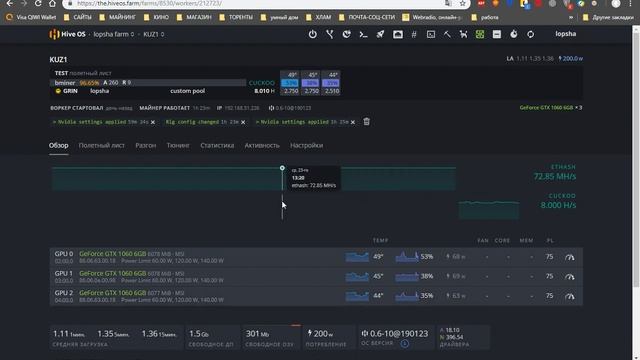
Task: Open the Активность tab
Action: tap(262, 145)
